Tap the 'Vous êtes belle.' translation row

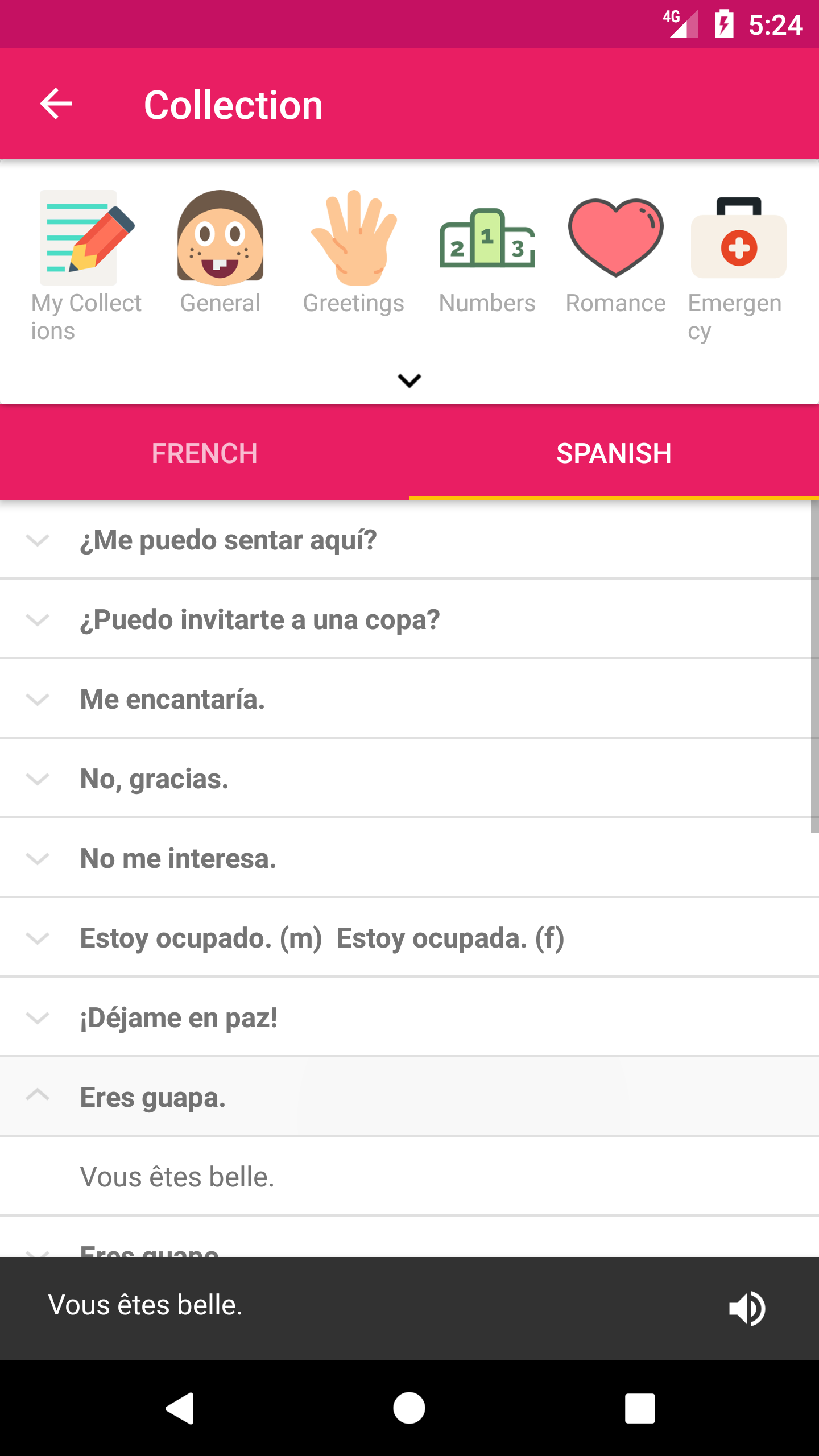click(x=177, y=1177)
